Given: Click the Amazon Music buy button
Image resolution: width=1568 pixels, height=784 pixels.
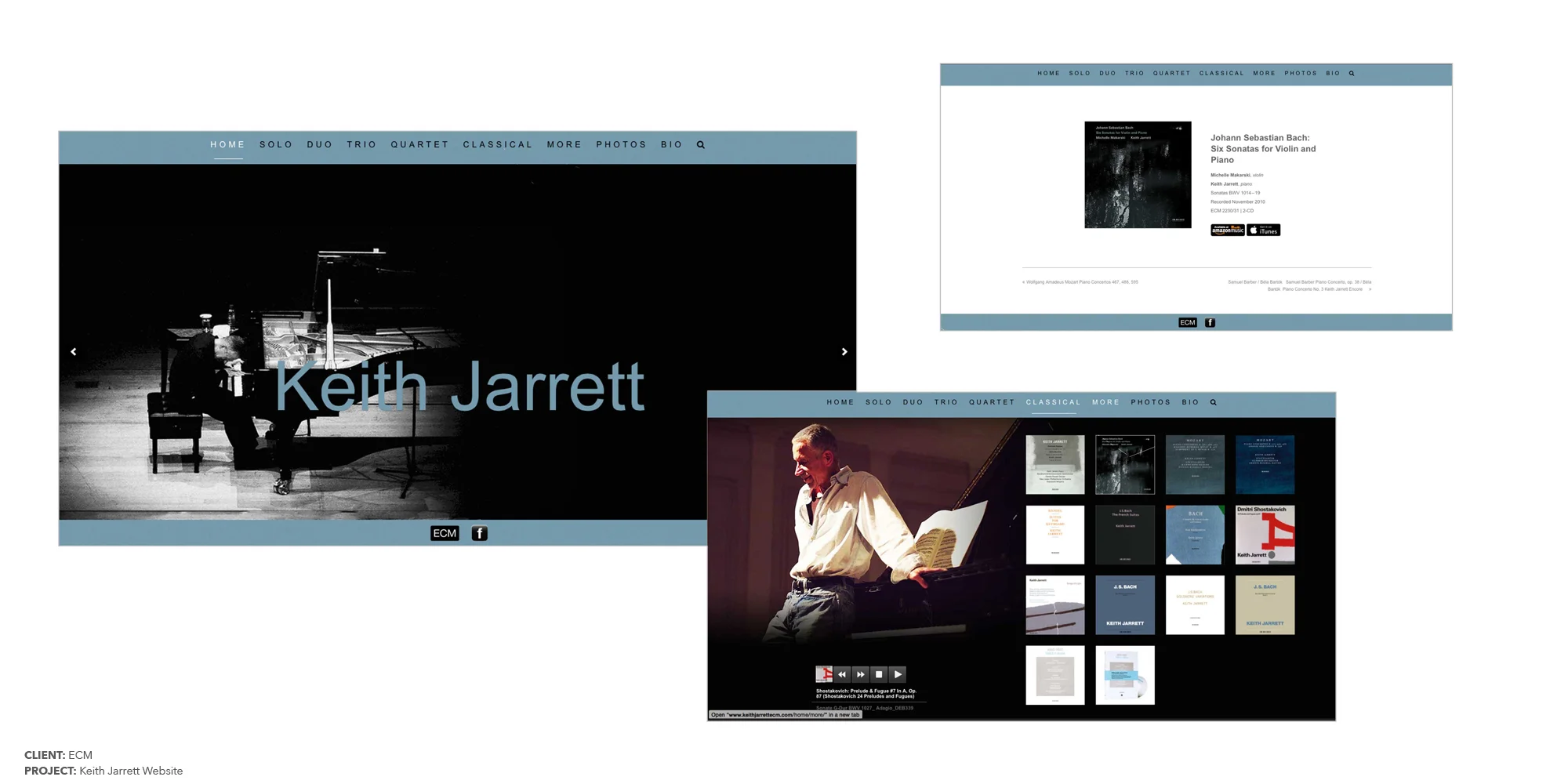Looking at the screenshot, I should [1228, 230].
